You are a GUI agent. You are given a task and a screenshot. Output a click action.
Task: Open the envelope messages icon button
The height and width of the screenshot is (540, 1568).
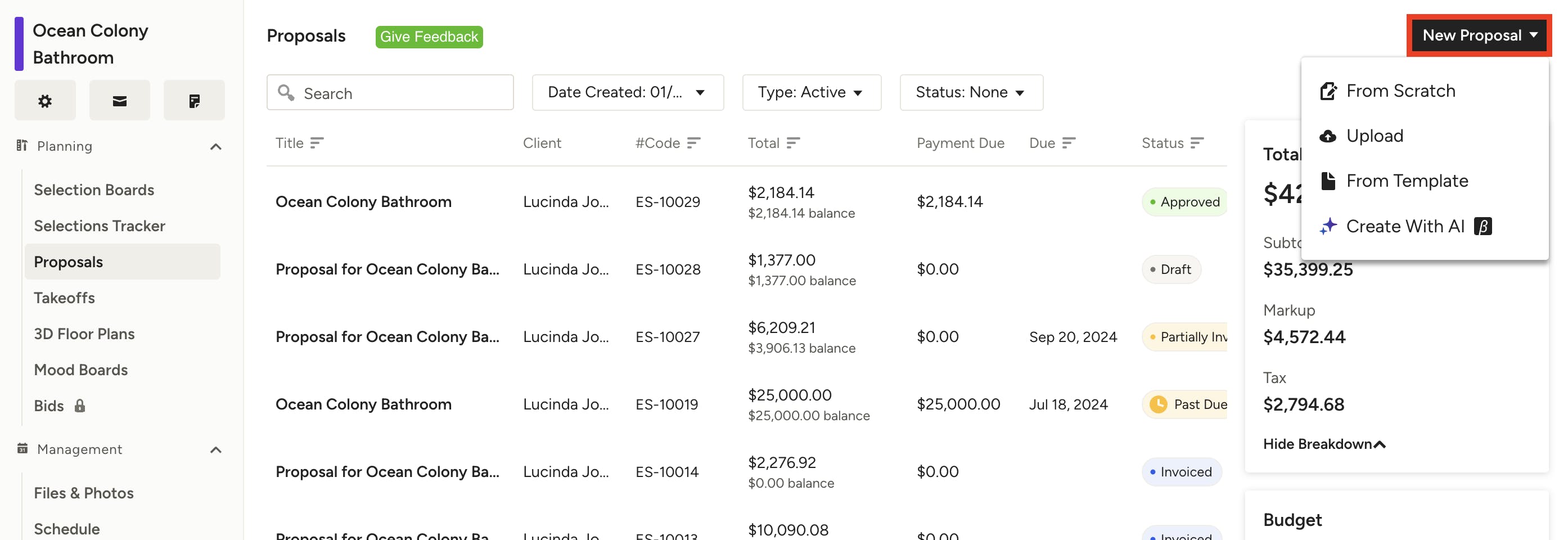click(x=119, y=101)
